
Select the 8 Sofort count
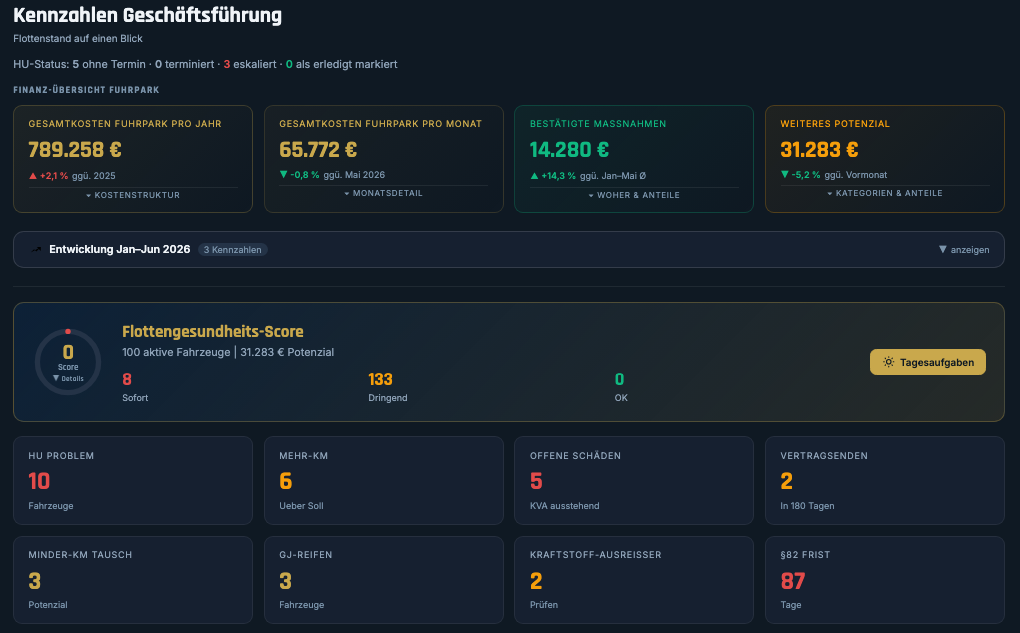127,379
